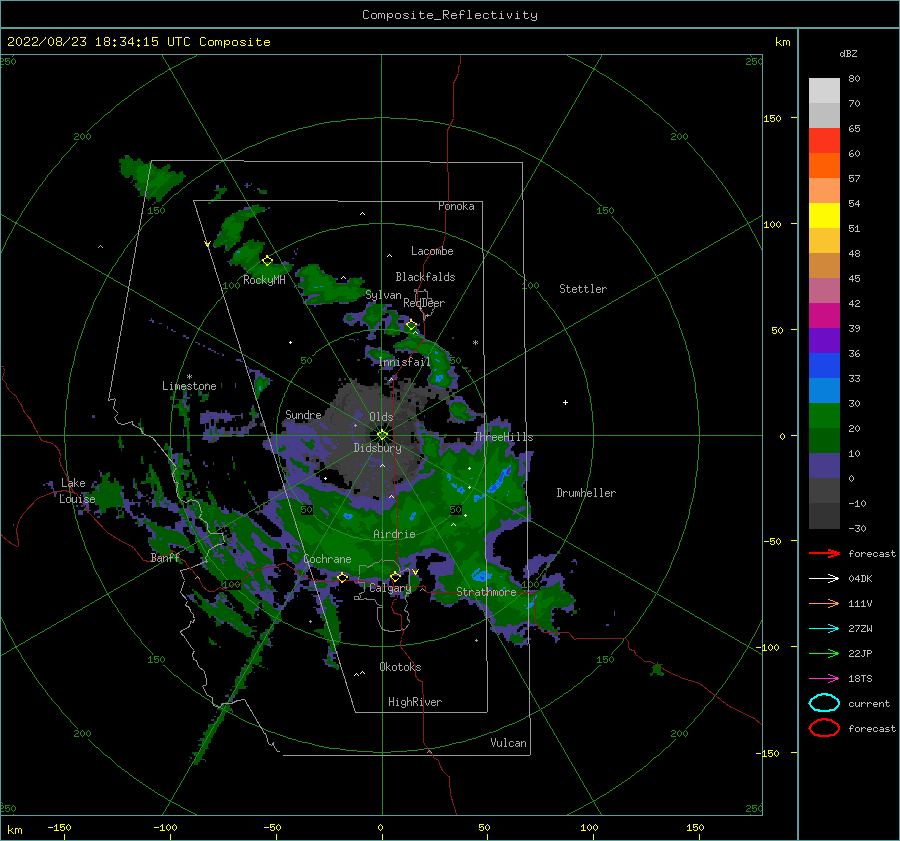This screenshot has width=900, height=841.
Task: Click the Lacombe city label
Action: [432, 251]
